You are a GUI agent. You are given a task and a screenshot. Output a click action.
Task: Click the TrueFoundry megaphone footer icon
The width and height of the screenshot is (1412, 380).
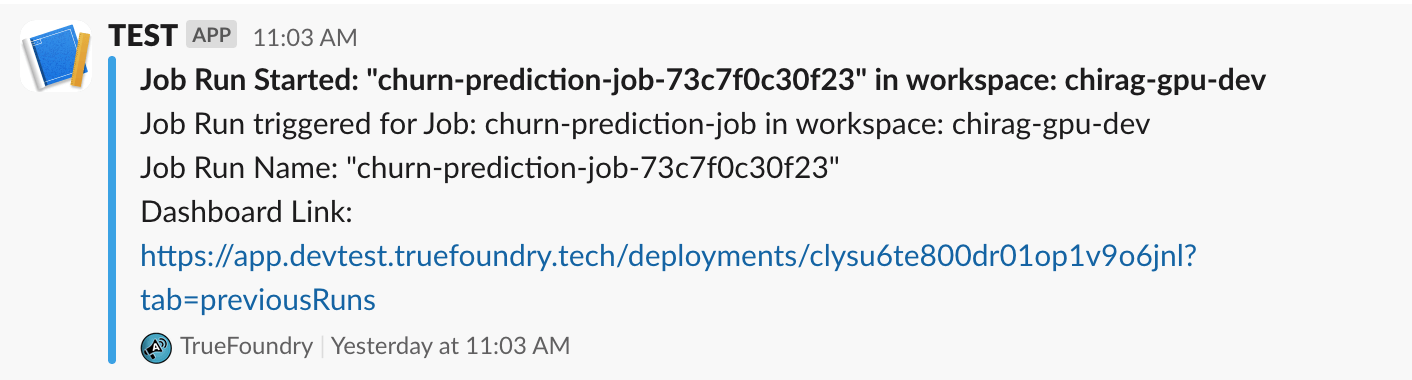coord(155,347)
